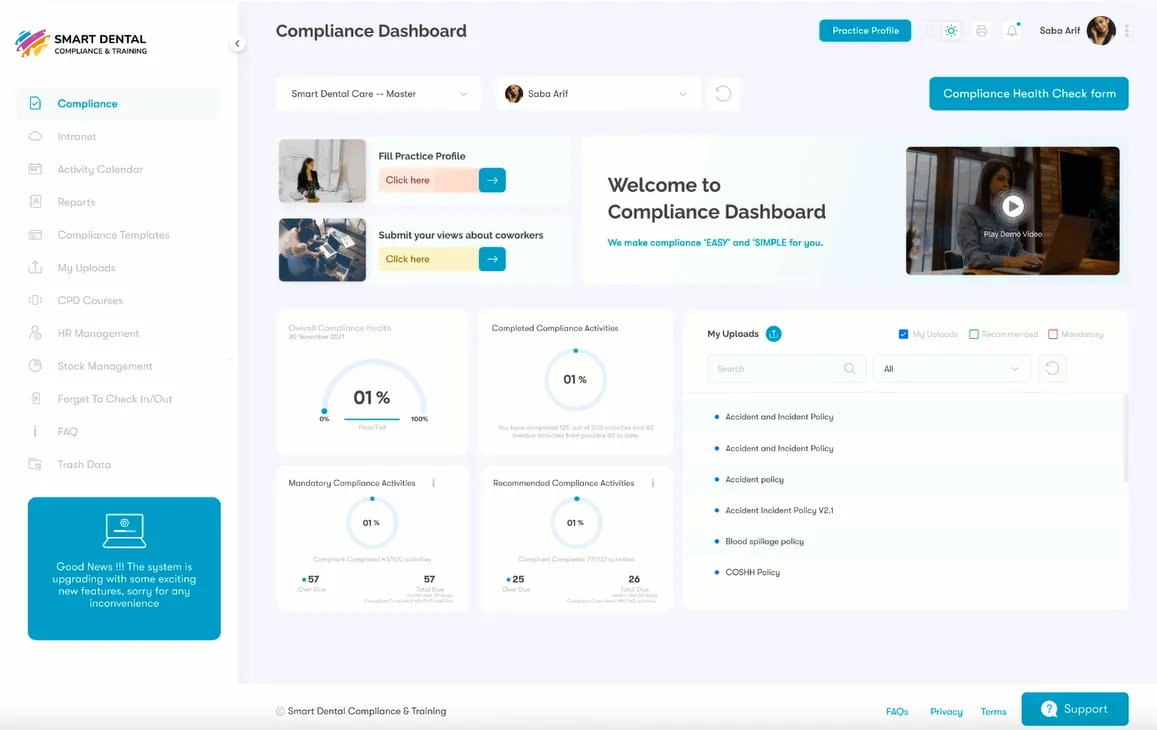Check the Recommended checkbox
The image size is (1157, 730).
click(974, 334)
